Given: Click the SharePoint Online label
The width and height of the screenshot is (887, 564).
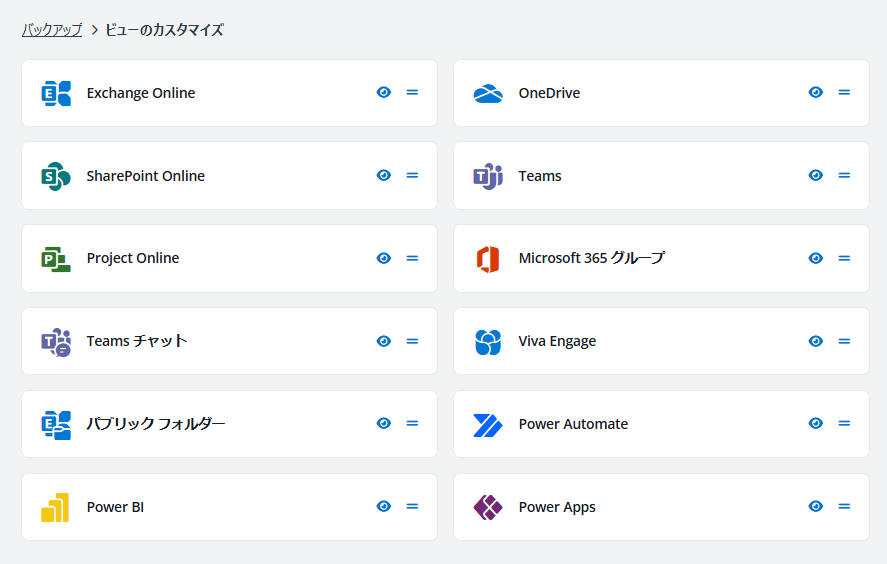Looking at the screenshot, I should click(145, 176).
